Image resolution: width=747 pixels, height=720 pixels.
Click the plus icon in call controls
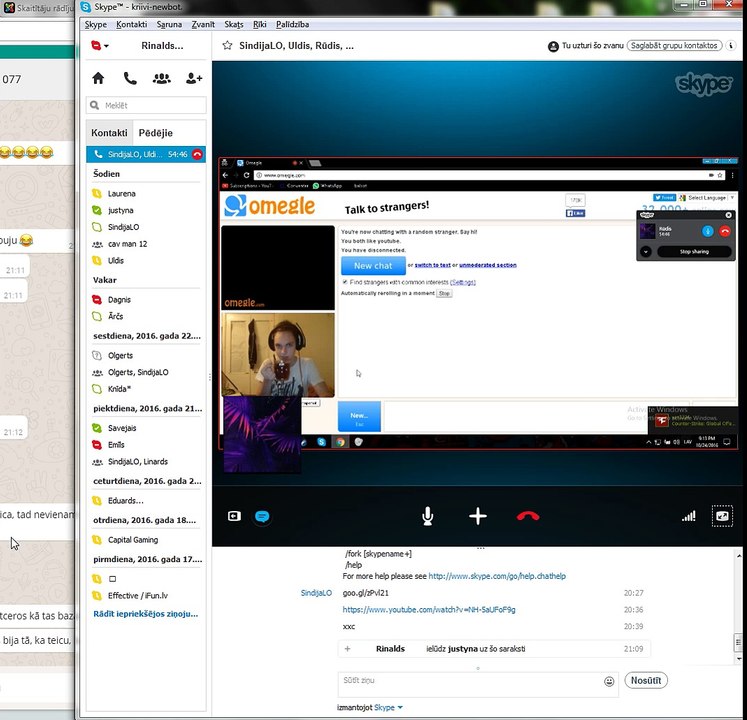pyautogui.click(x=478, y=516)
